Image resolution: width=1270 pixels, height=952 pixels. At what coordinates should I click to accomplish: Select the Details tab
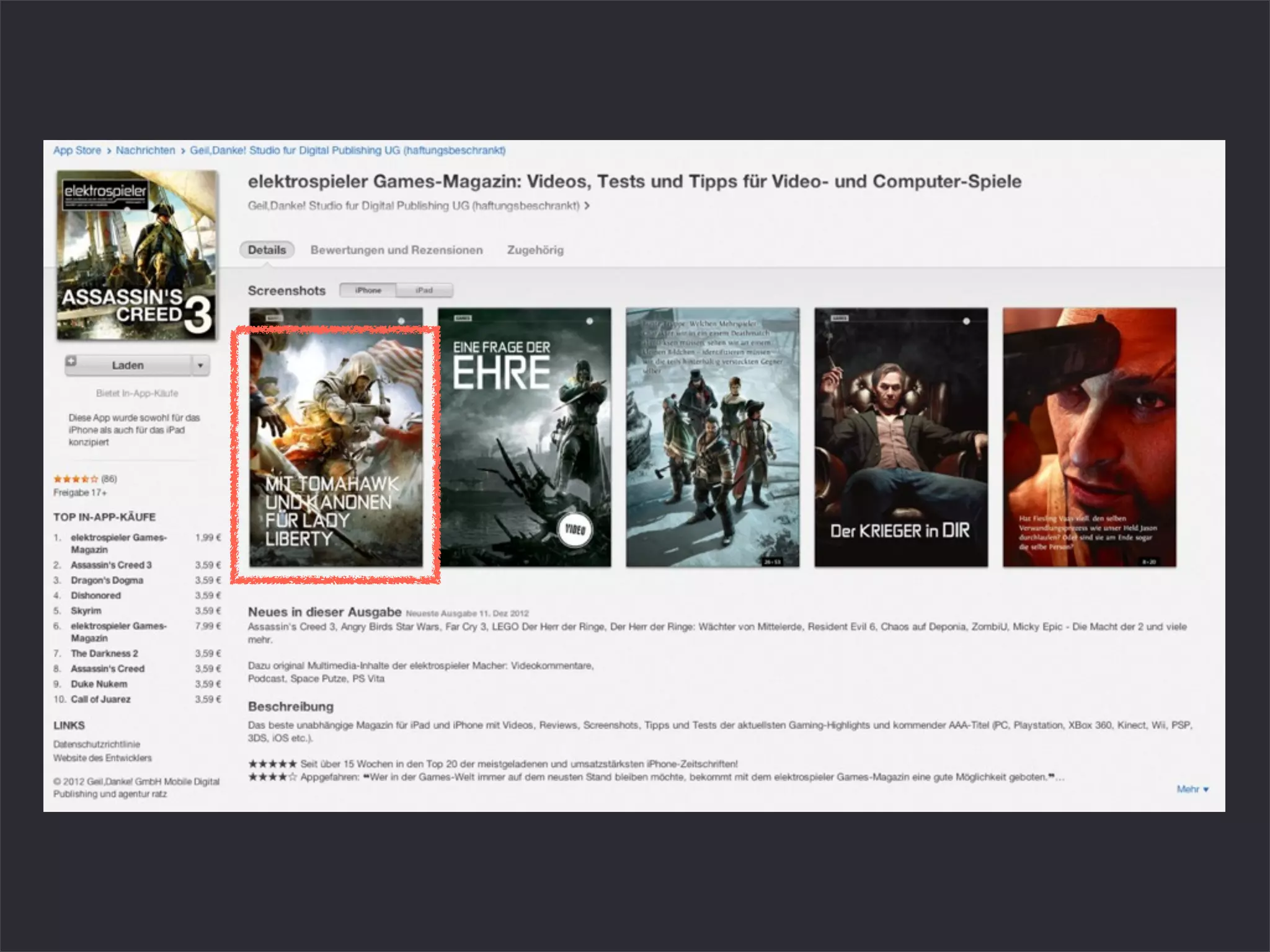[267, 250]
